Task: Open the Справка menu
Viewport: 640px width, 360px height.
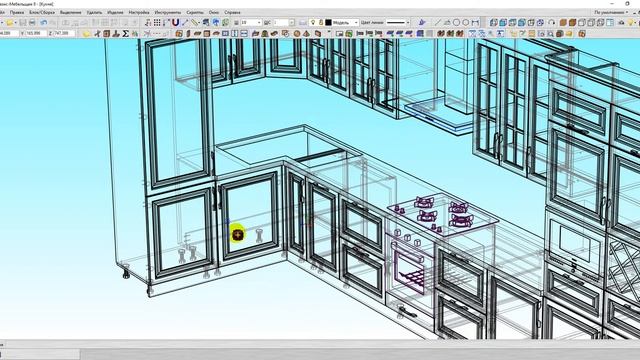Action: 232,13
